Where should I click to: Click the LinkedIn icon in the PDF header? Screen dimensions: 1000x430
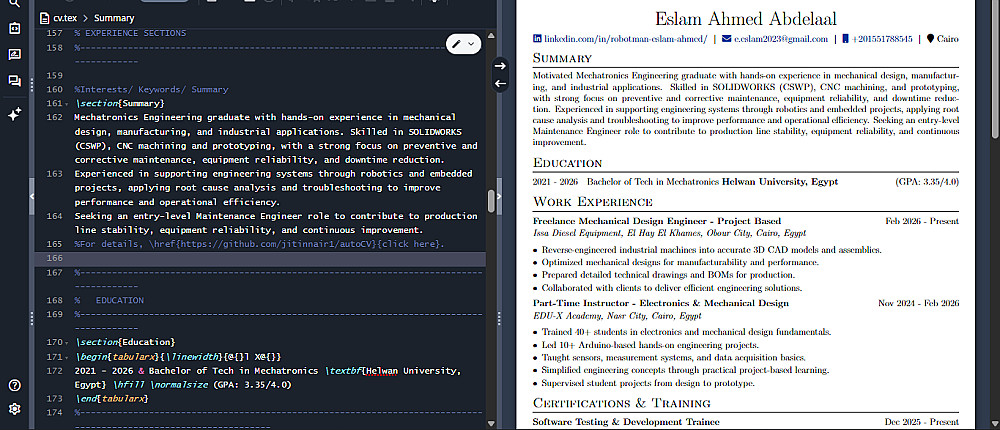point(537,39)
